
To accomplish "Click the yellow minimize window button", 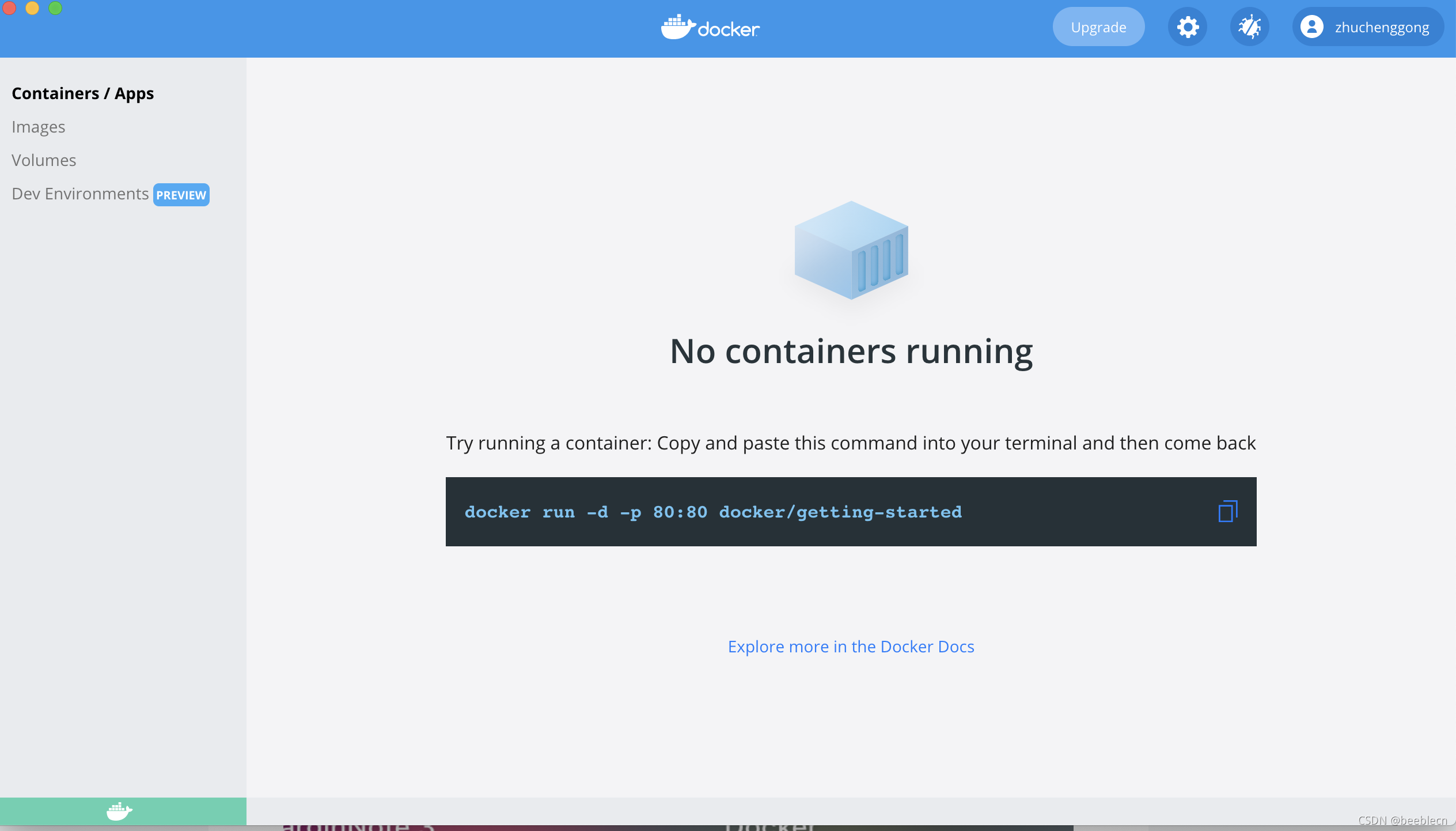I will [32, 8].
